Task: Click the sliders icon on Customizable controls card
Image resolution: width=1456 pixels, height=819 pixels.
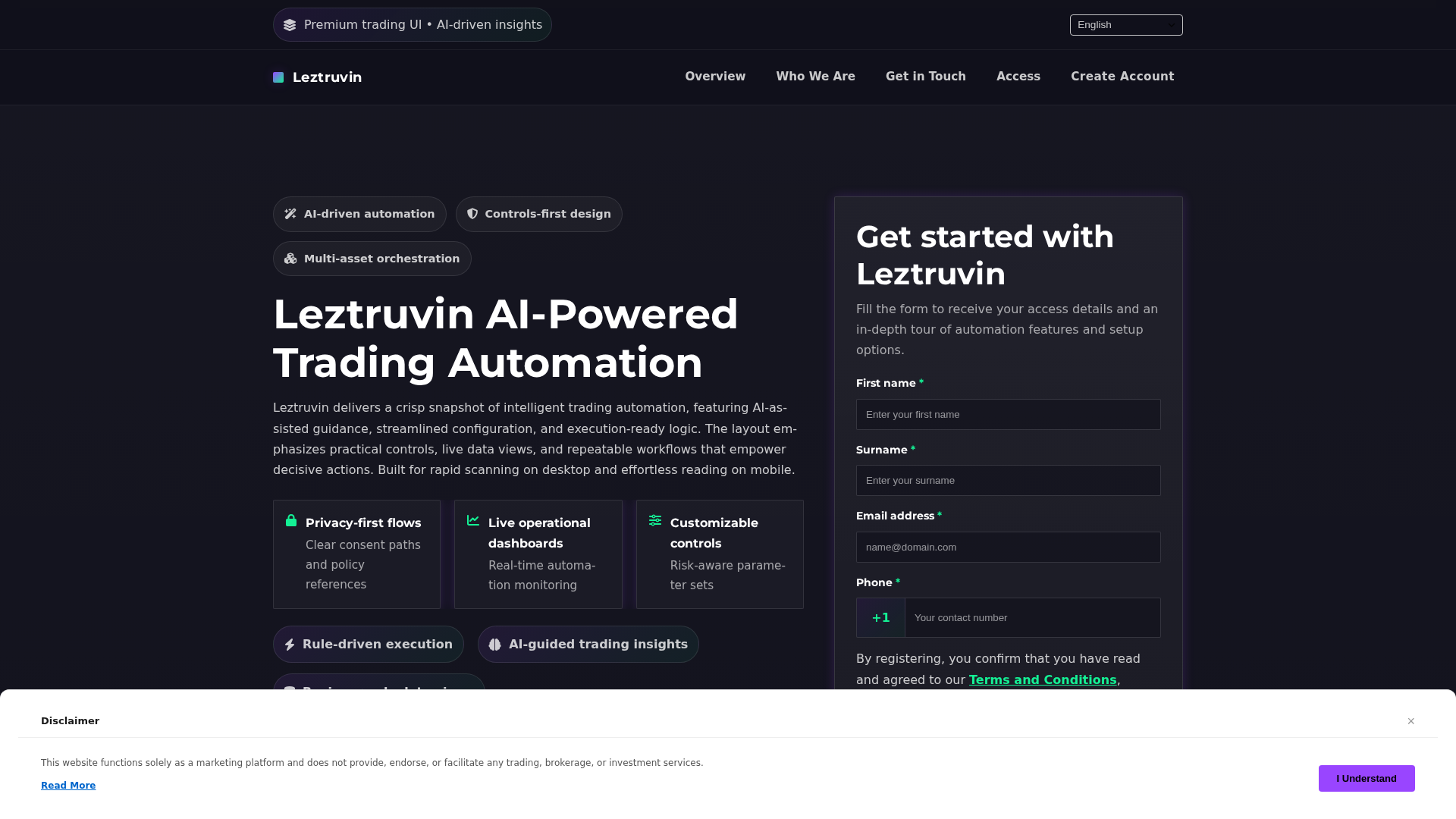Action: (655, 520)
